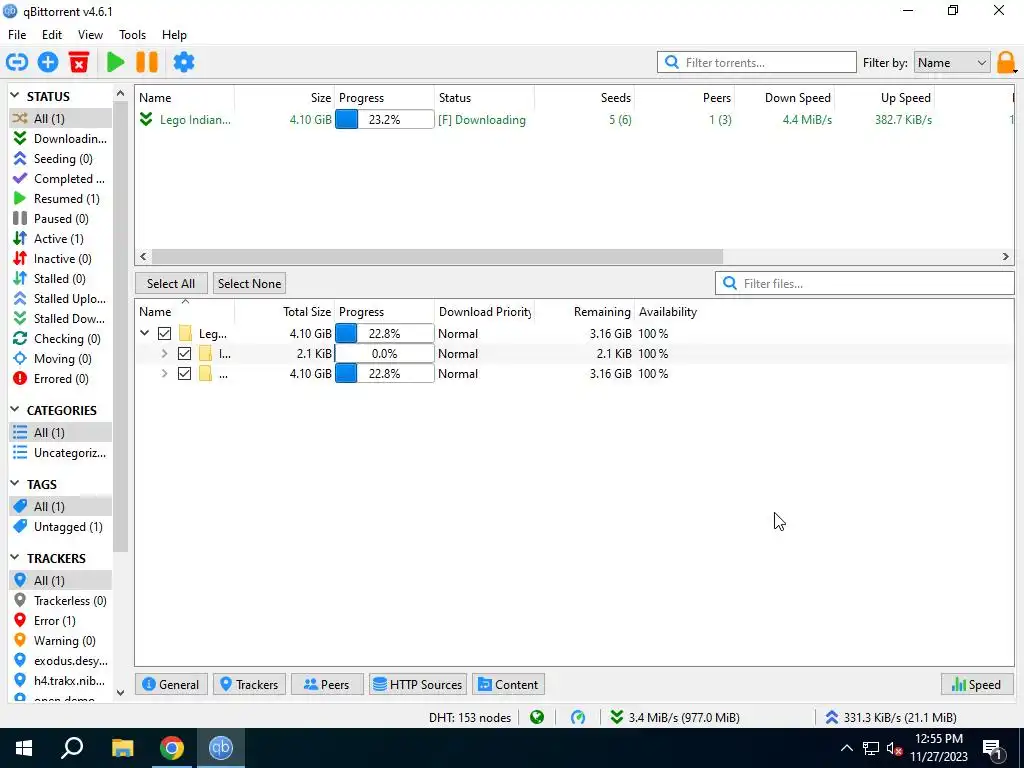Open Windows Start menu

tap(24, 748)
